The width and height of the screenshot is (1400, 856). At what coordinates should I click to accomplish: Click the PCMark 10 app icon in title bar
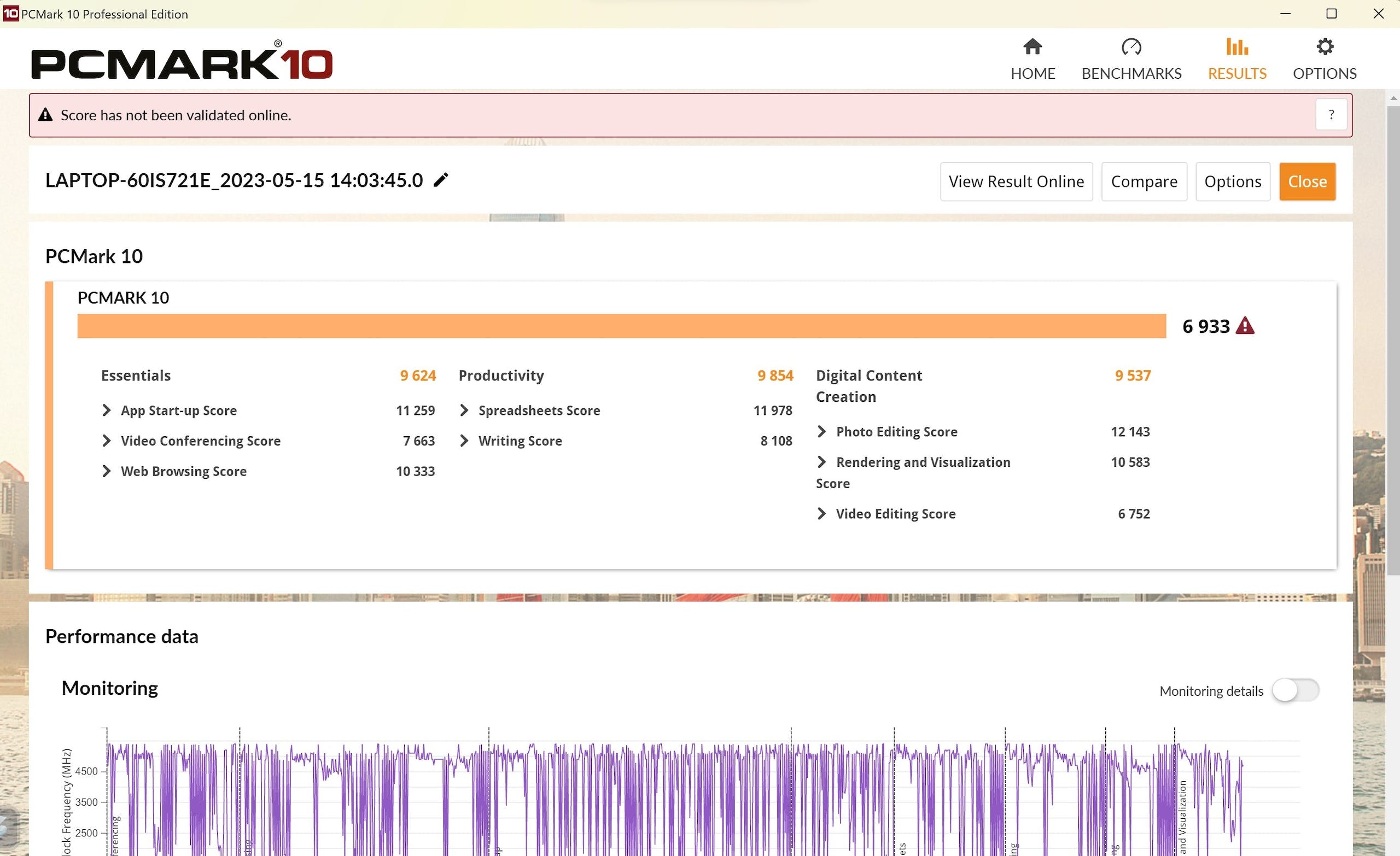click(x=11, y=14)
